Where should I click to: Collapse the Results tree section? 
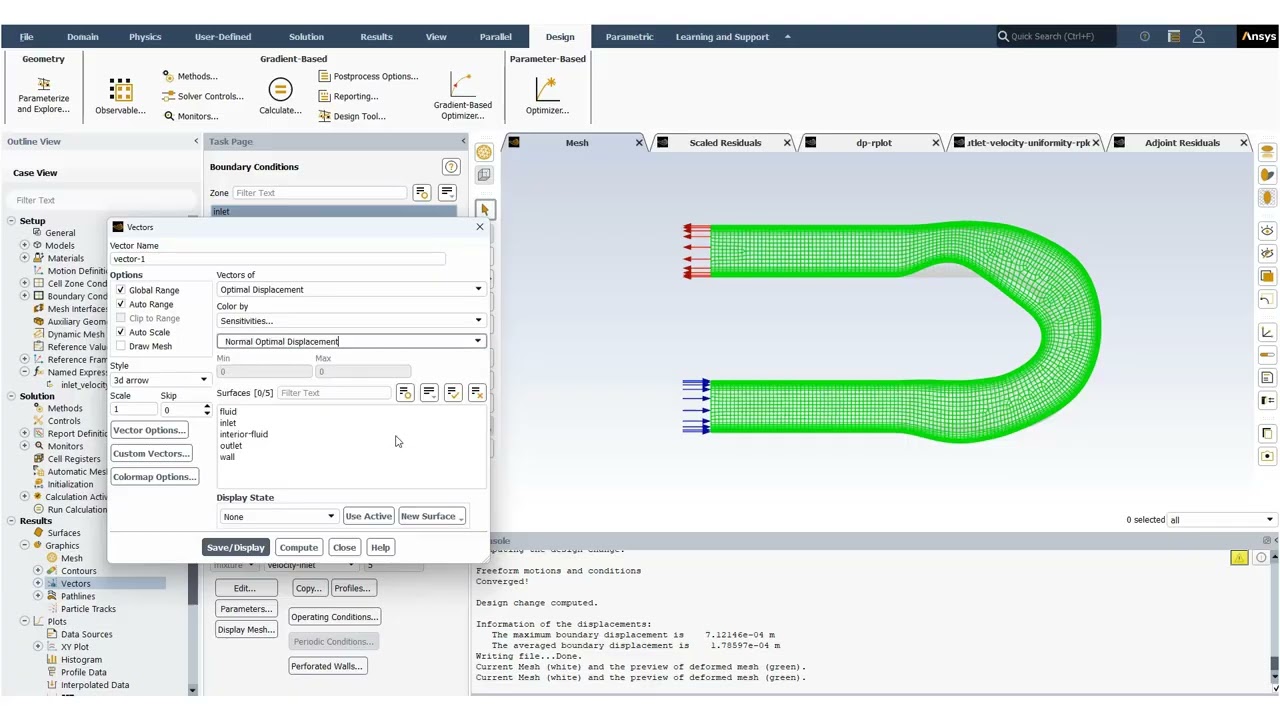tap(11, 521)
